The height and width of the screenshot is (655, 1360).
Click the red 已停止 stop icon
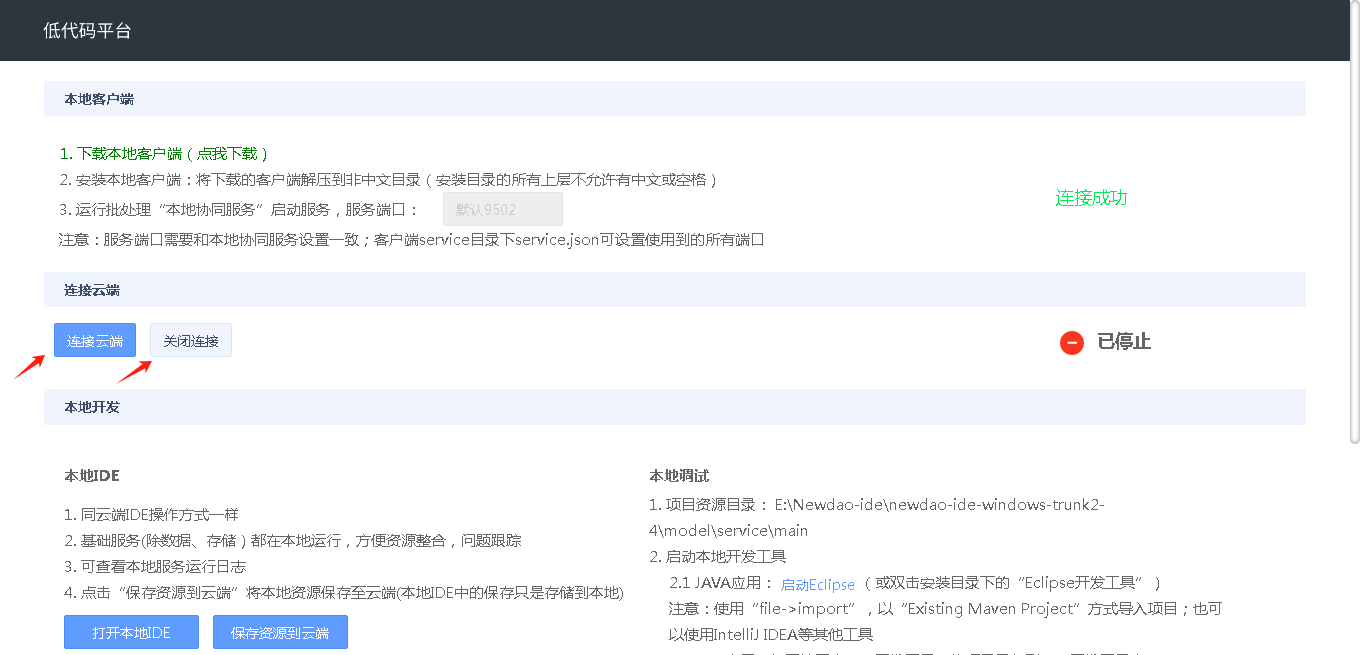[1072, 343]
